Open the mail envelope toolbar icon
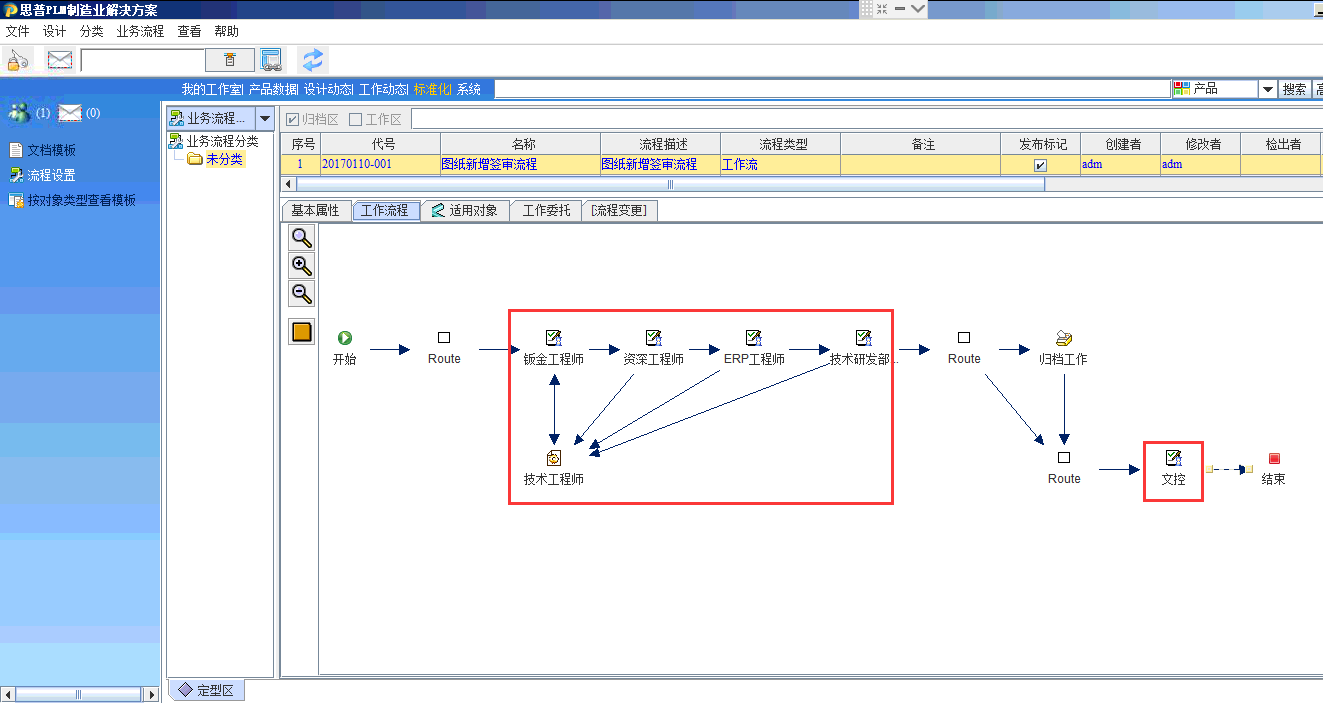 [60, 60]
